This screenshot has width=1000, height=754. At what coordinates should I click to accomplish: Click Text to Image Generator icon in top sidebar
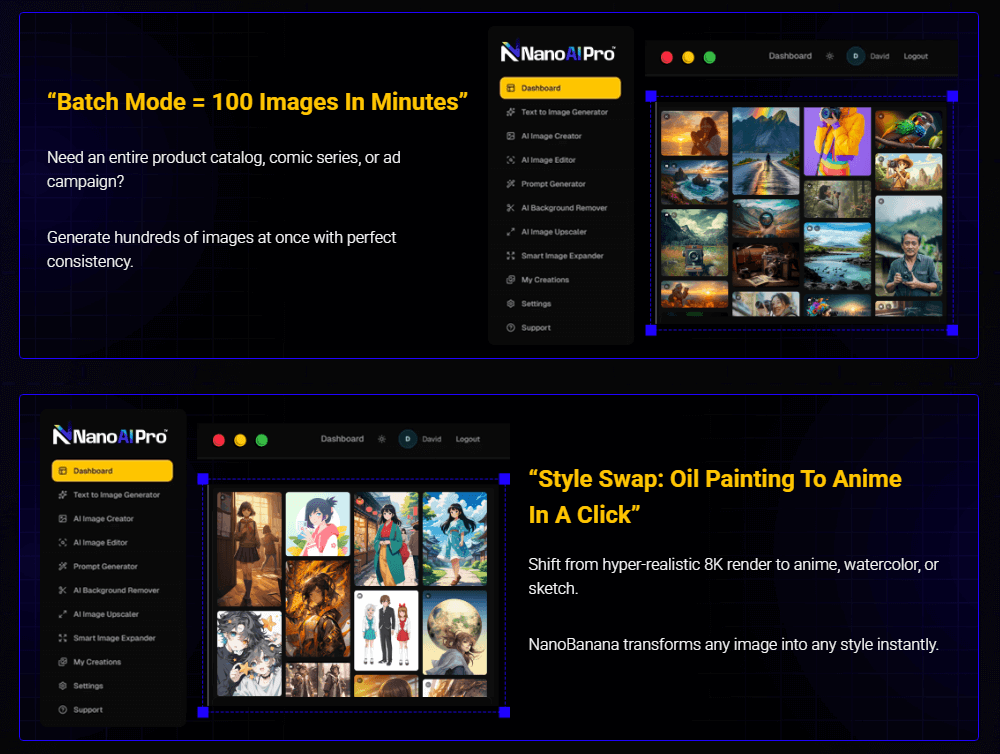coord(511,112)
